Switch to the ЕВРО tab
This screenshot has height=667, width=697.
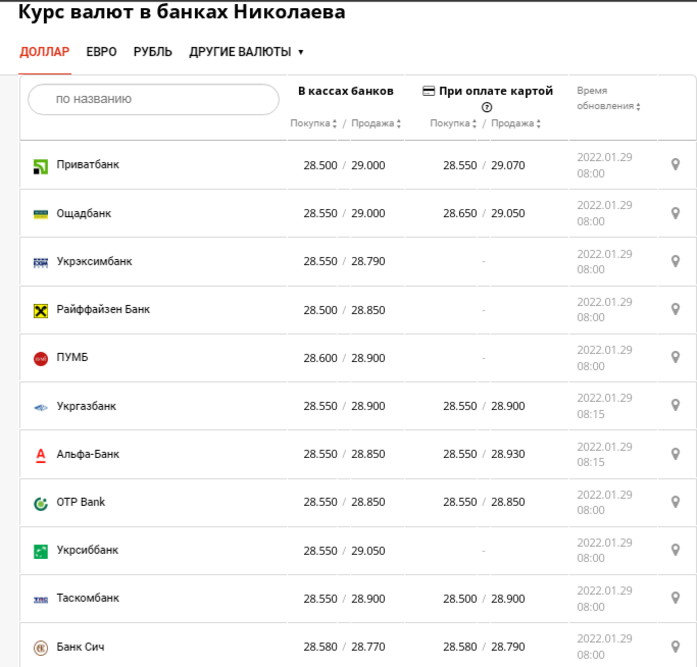(101, 52)
